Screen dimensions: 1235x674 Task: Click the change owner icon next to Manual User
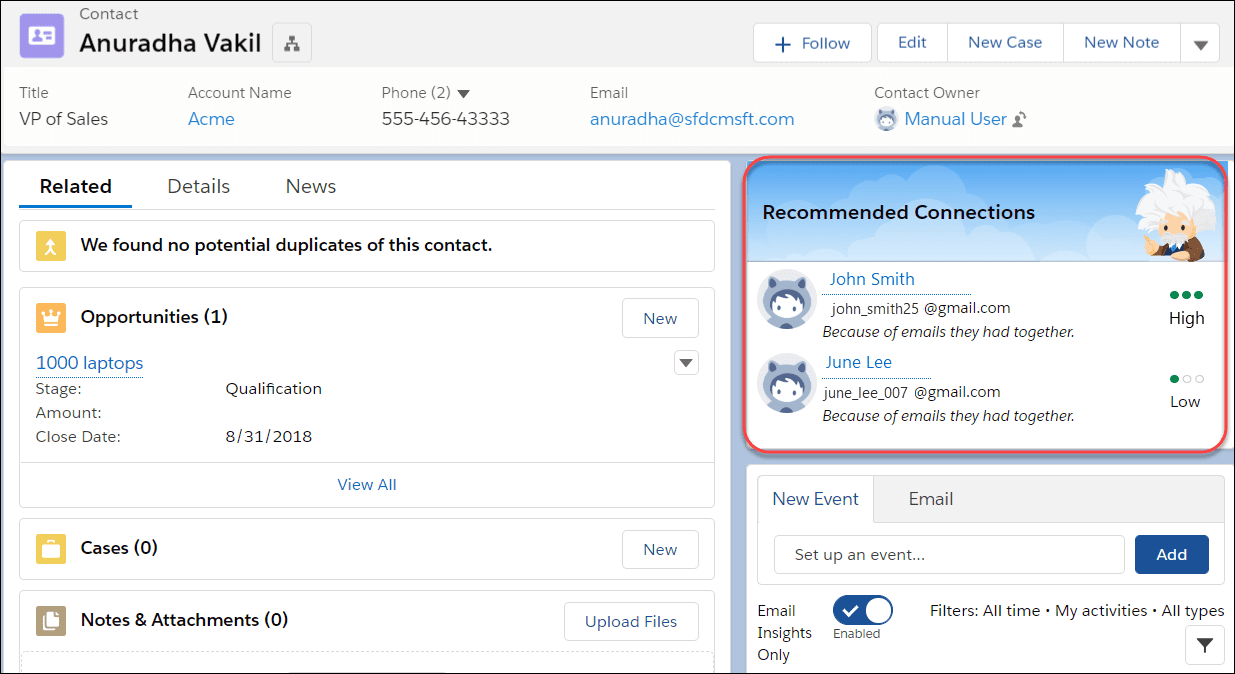coord(1020,120)
